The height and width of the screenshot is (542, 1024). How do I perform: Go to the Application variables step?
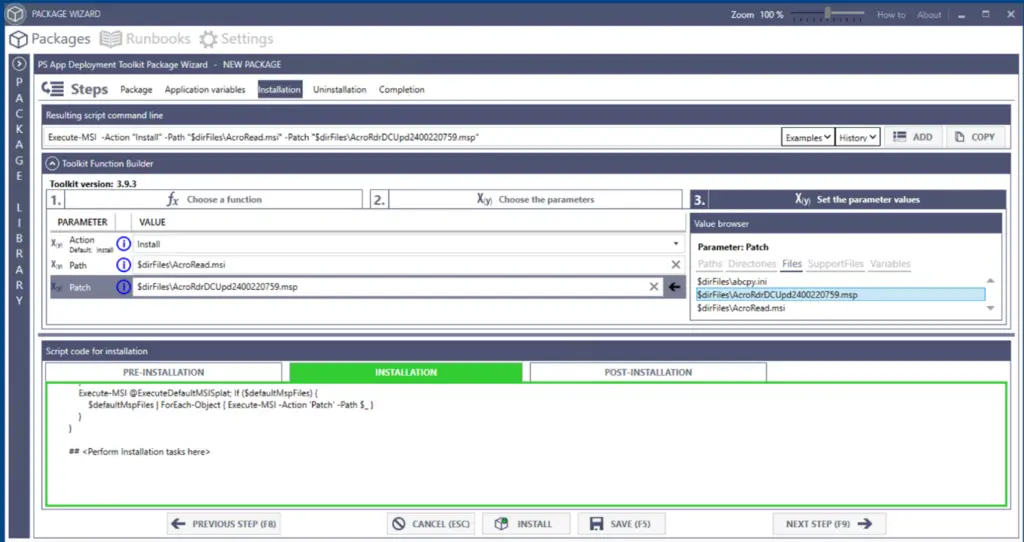pyautogui.click(x=205, y=89)
